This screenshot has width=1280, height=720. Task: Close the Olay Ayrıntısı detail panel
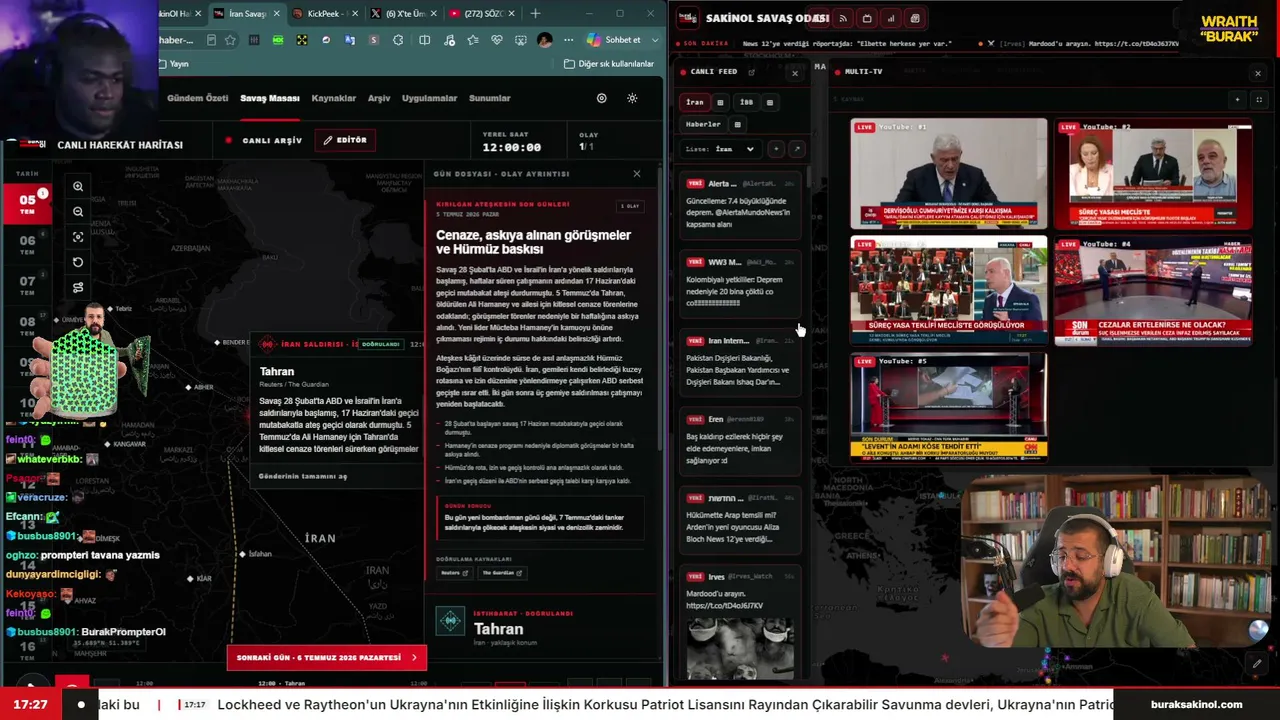click(x=636, y=174)
